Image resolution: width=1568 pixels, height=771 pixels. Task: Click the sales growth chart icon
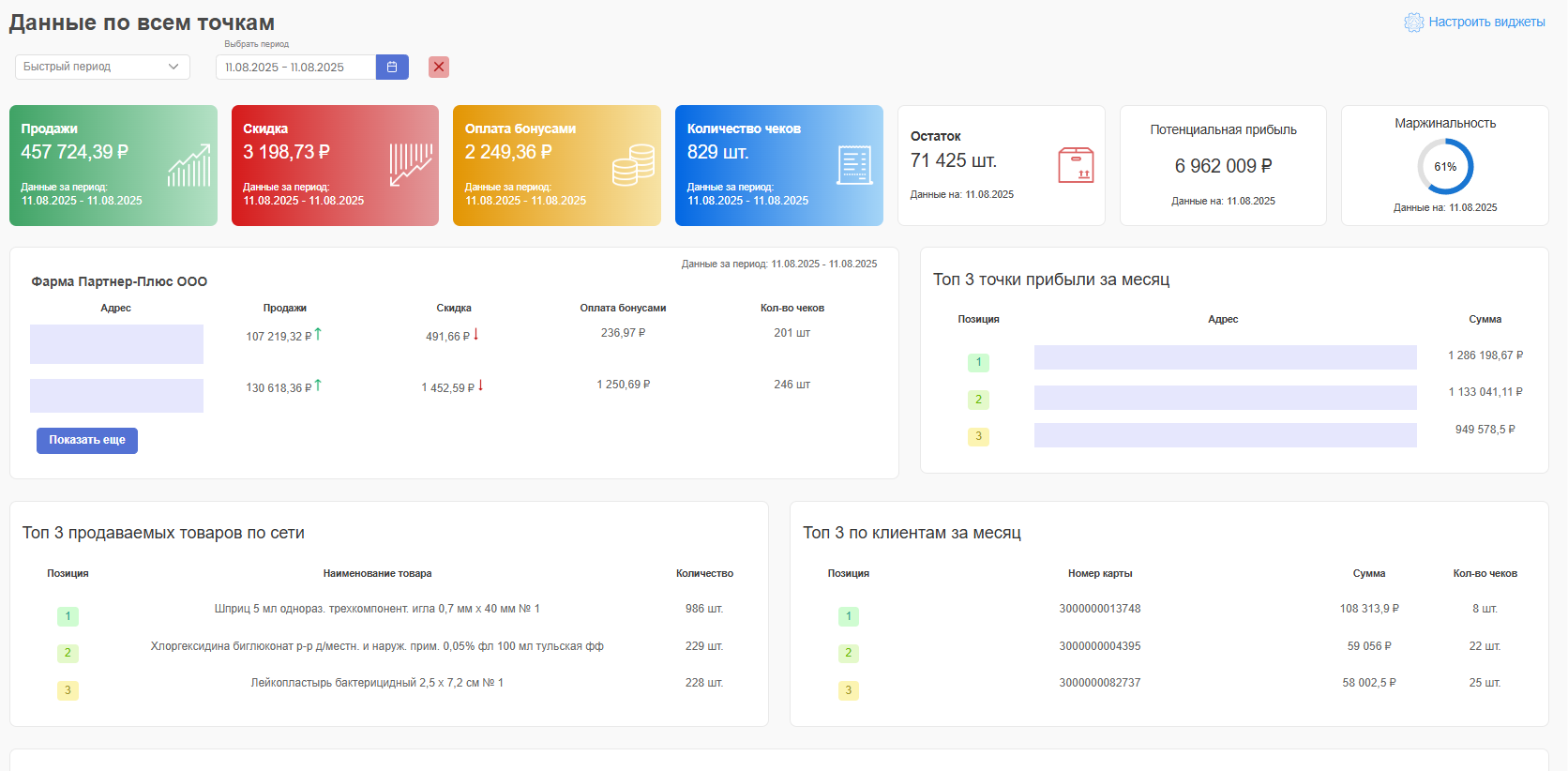point(188,166)
